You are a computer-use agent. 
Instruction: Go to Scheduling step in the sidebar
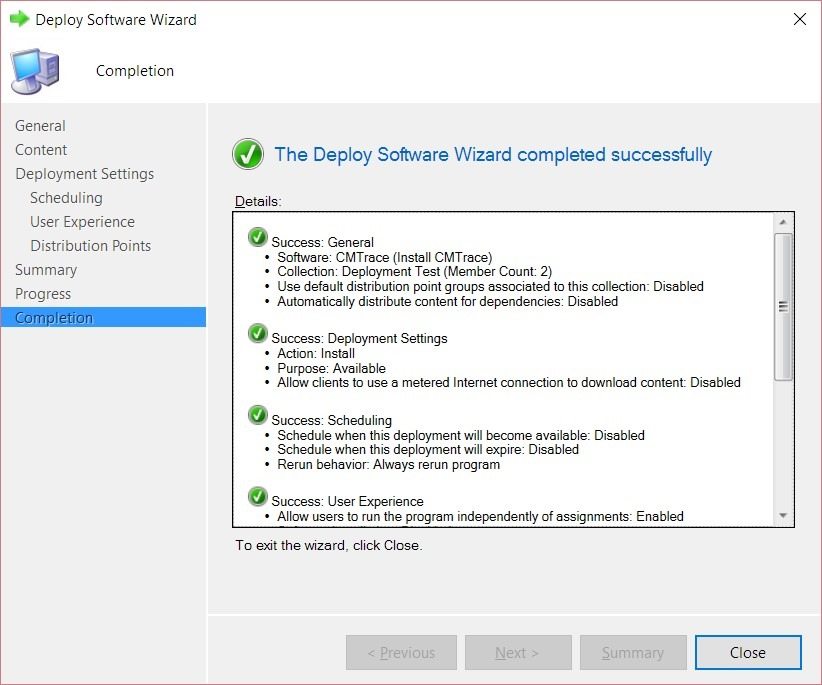pos(66,198)
